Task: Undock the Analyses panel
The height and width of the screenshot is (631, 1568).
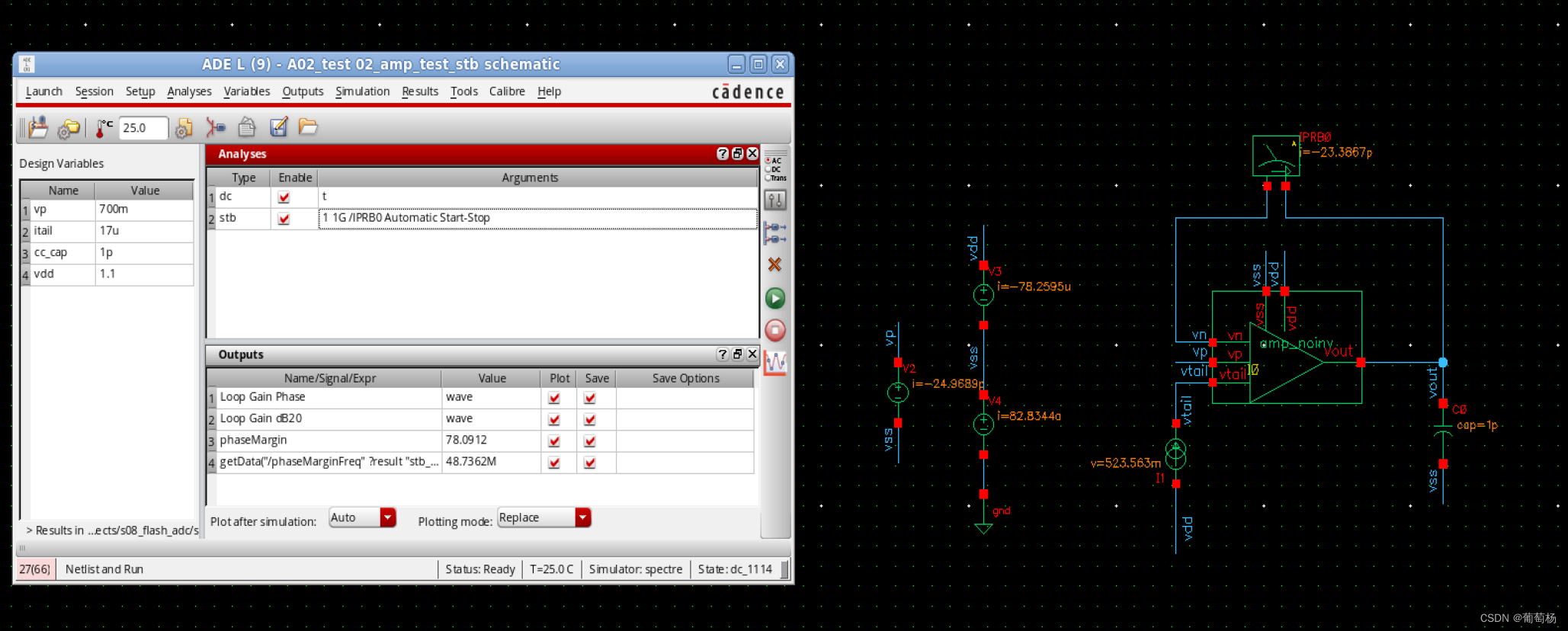Action: 737,153
